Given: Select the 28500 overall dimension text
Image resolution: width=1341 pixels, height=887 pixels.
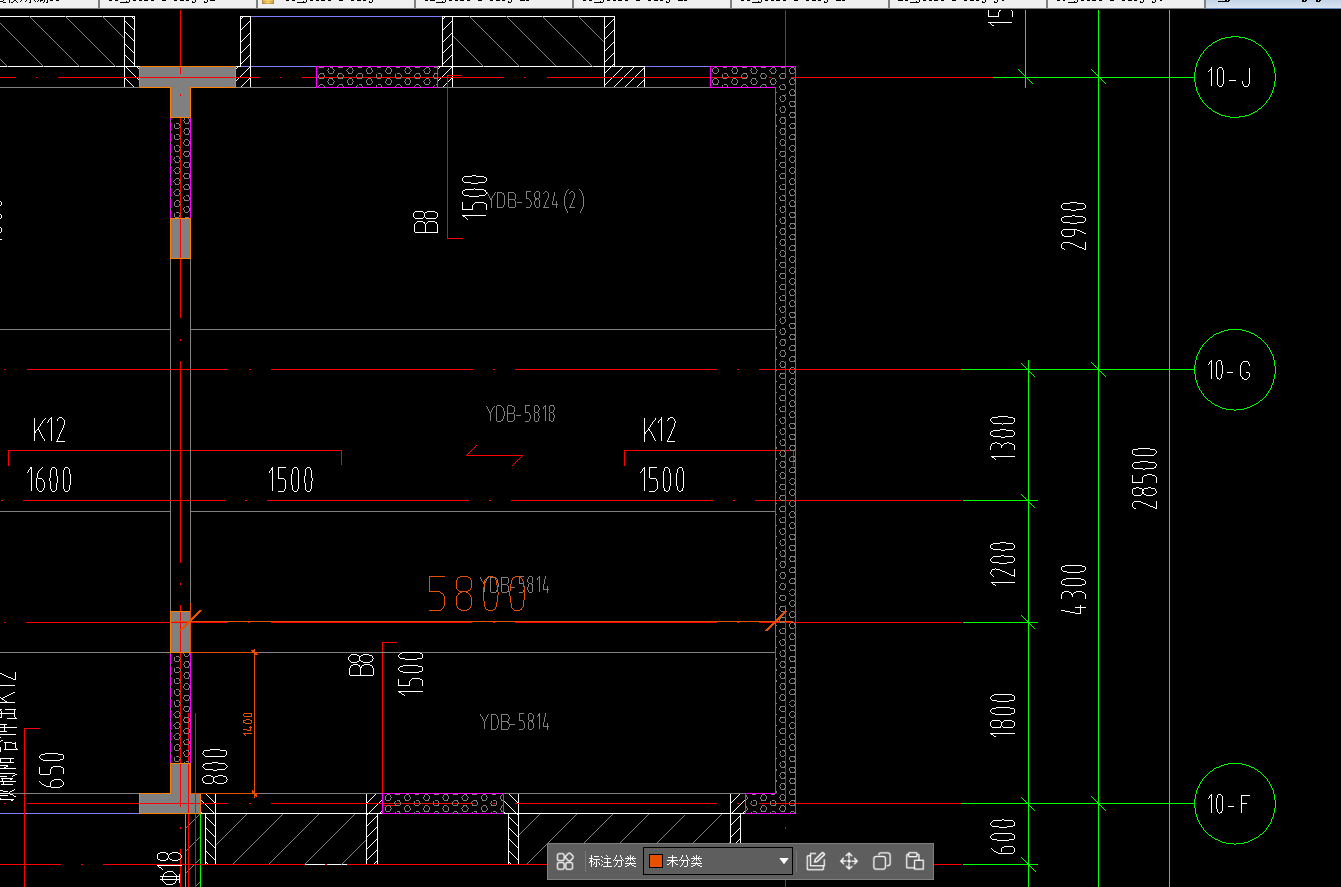Looking at the screenshot, I should point(1146,478).
